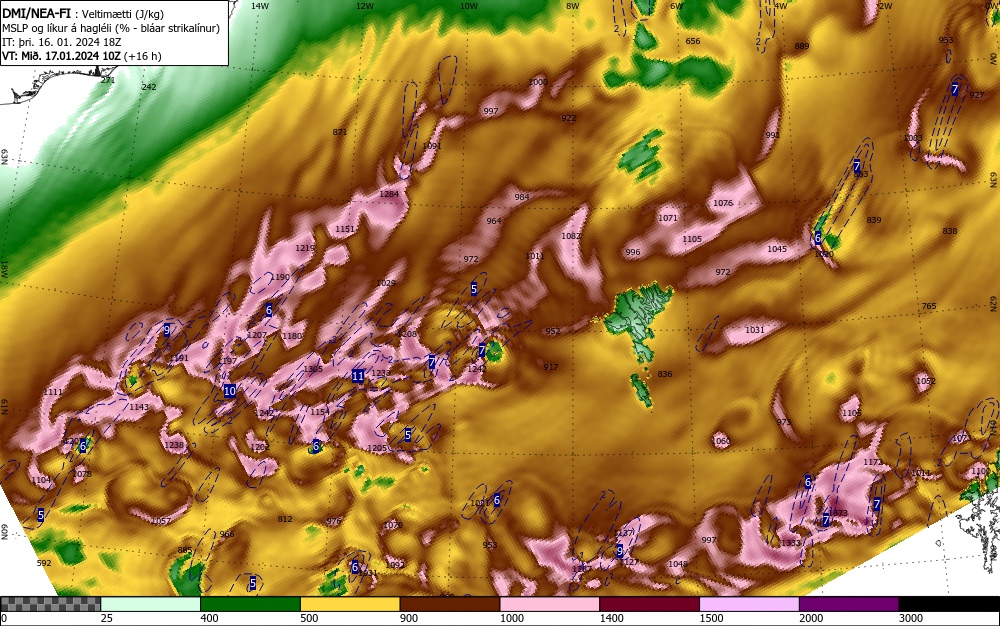The height and width of the screenshot is (626, 1000).
Task: Select the yellow 500–900 legend swatch
Action: [350, 604]
